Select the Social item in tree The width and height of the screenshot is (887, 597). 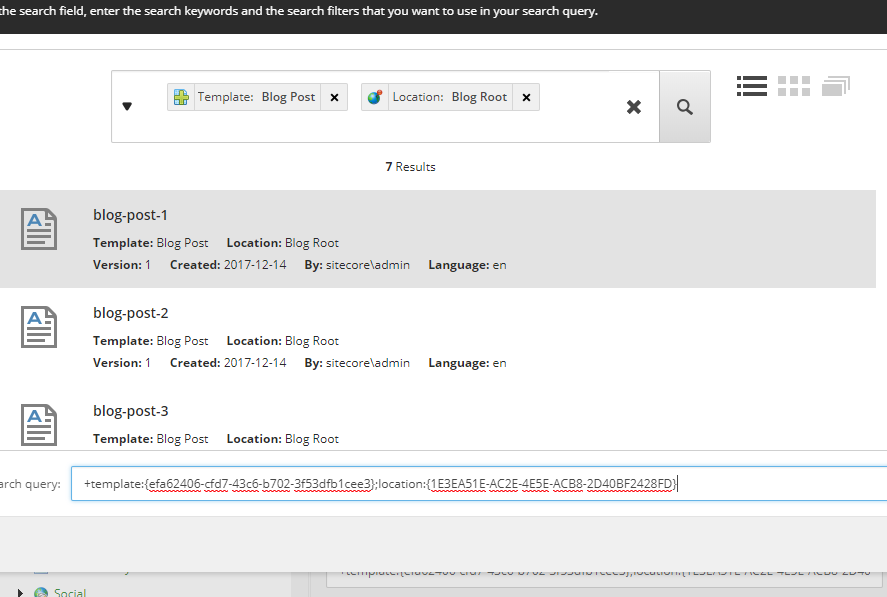(x=70, y=592)
